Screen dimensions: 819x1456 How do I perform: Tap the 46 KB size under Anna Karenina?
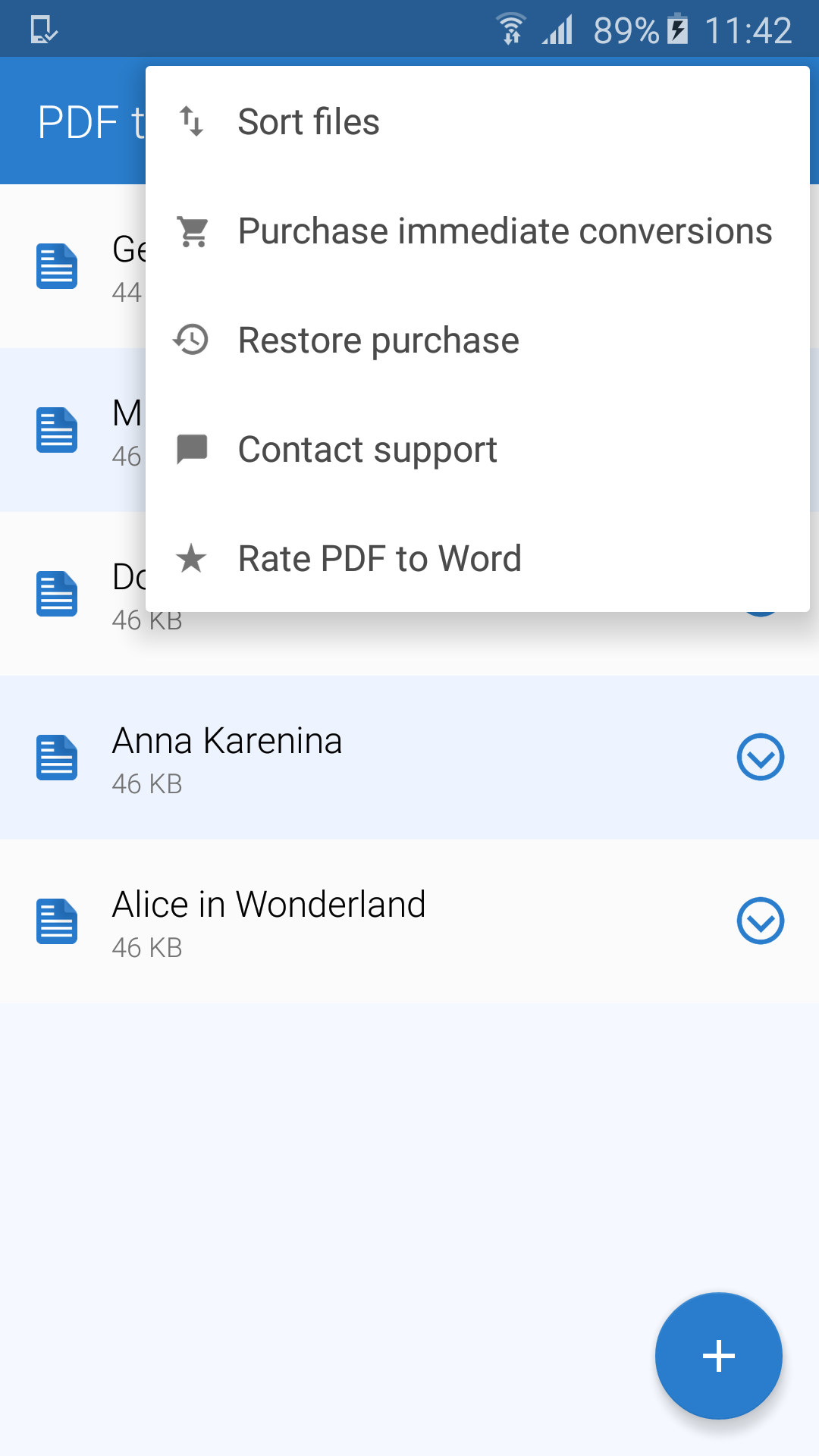click(x=147, y=784)
